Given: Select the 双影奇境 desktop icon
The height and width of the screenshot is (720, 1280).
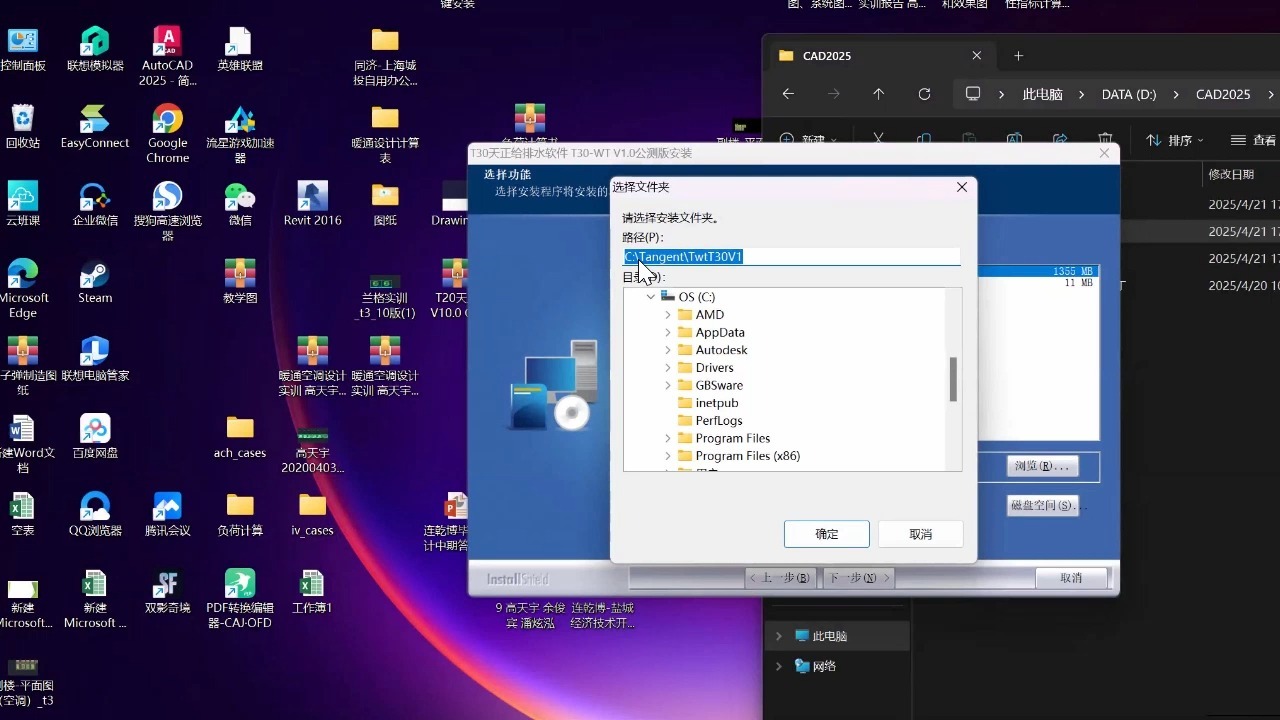Looking at the screenshot, I should [167, 591].
